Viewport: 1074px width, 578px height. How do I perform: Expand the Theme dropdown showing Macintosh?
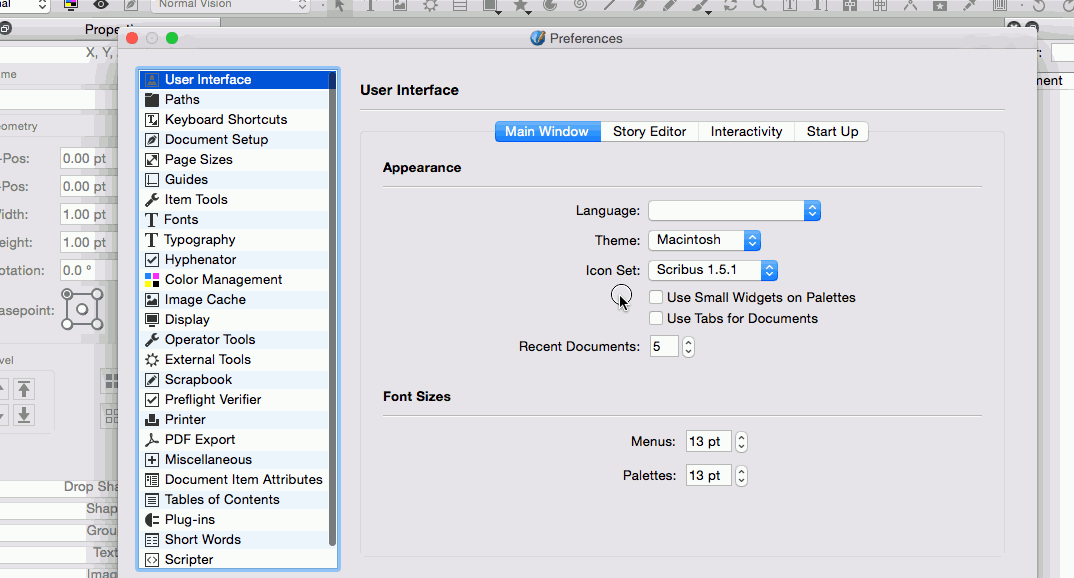pos(704,240)
